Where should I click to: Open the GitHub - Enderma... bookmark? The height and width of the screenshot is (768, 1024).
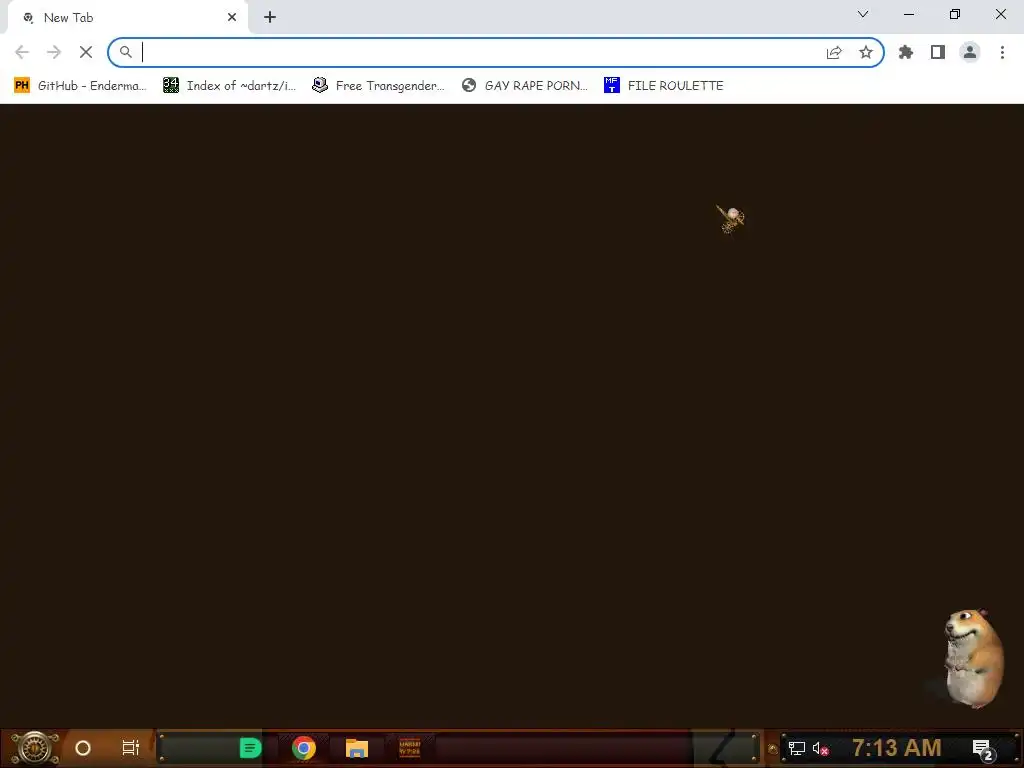click(x=80, y=86)
